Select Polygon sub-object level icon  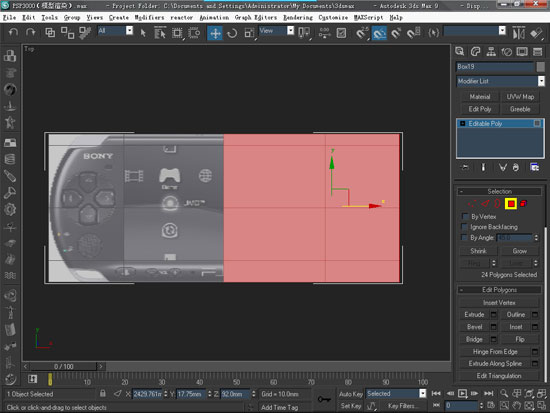click(x=511, y=204)
